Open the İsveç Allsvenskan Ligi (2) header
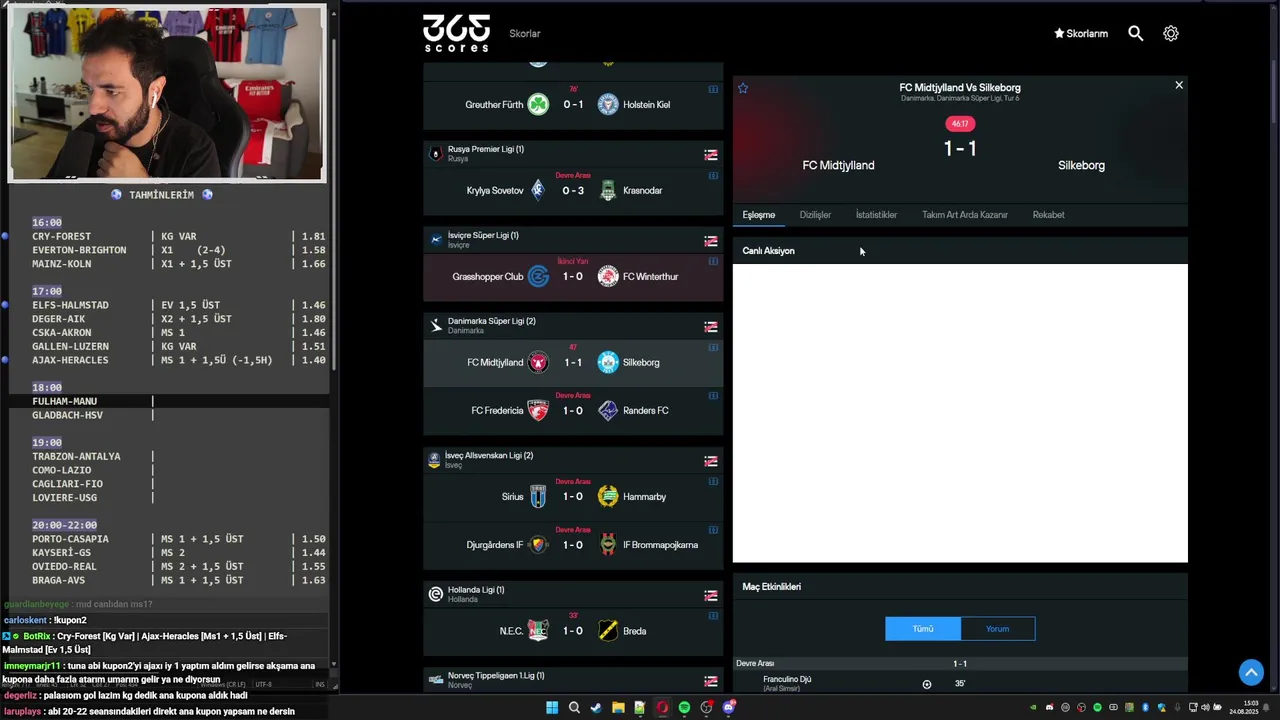This screenshot has height=720, width=1280. 573,459
